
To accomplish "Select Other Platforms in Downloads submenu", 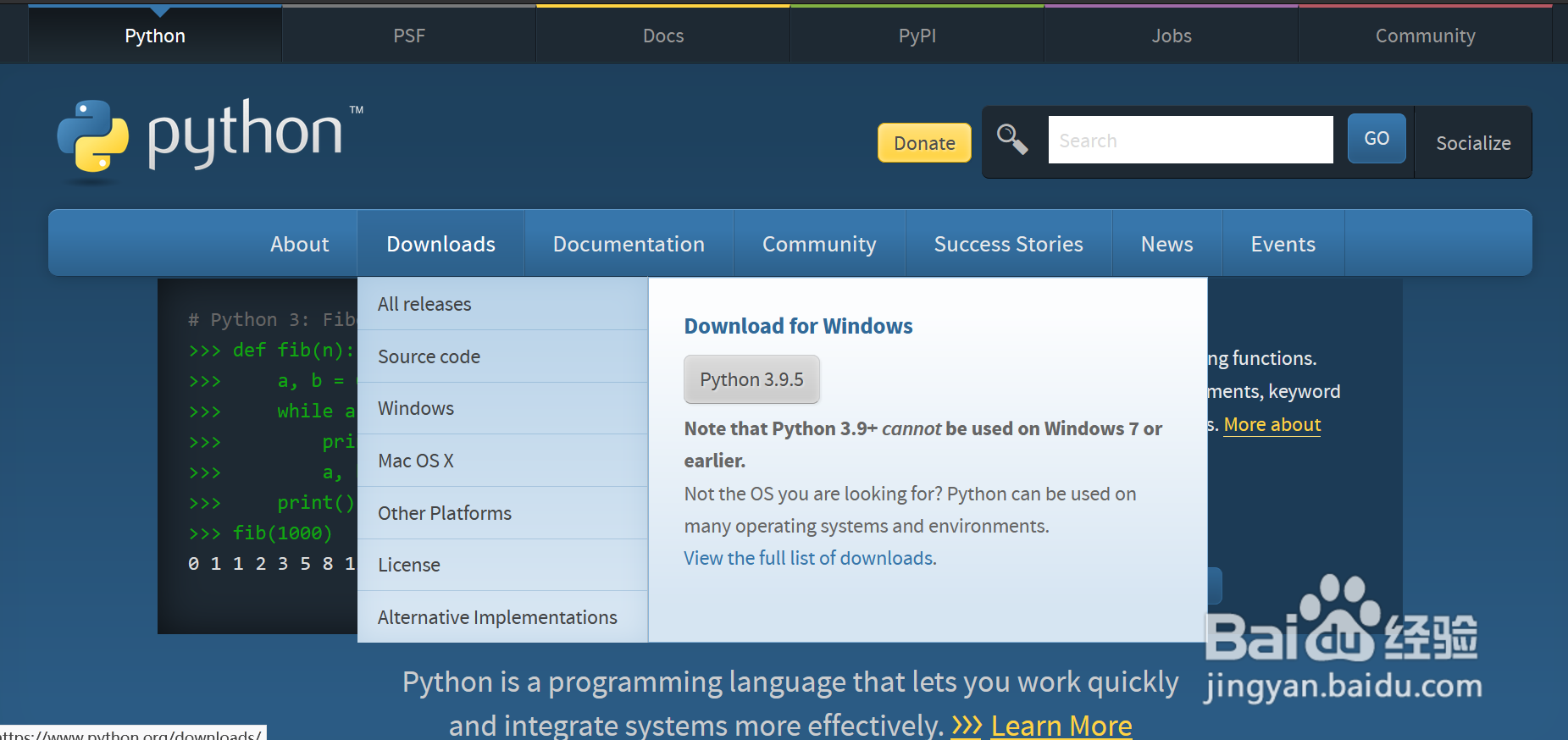I will click(502, 513).
